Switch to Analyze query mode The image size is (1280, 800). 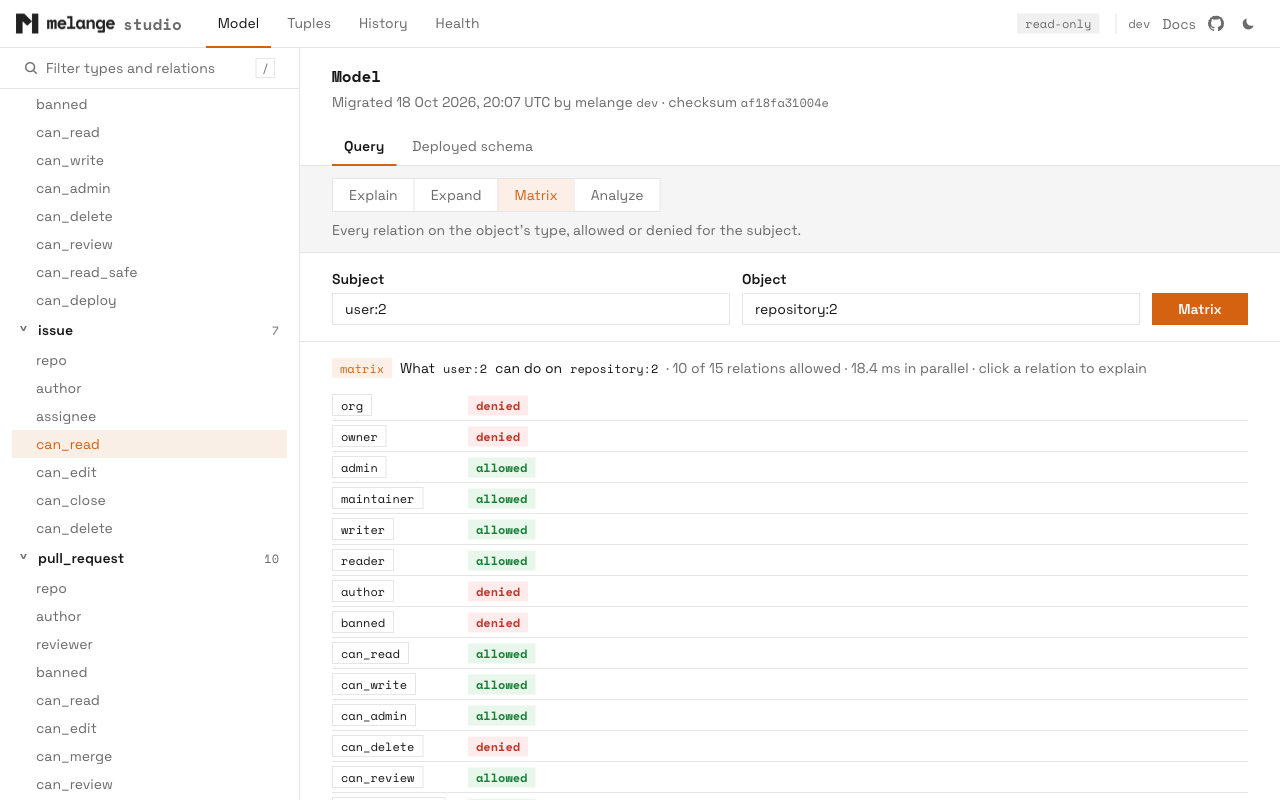[x=617, y=195]
